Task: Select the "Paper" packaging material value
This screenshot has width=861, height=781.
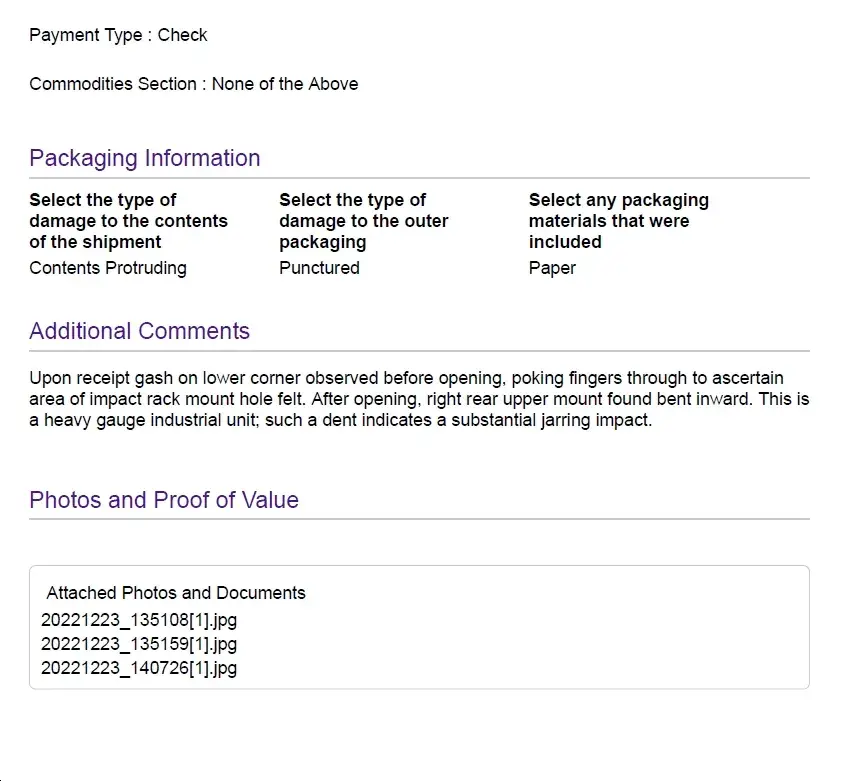Action: click(x=552, y=268)
